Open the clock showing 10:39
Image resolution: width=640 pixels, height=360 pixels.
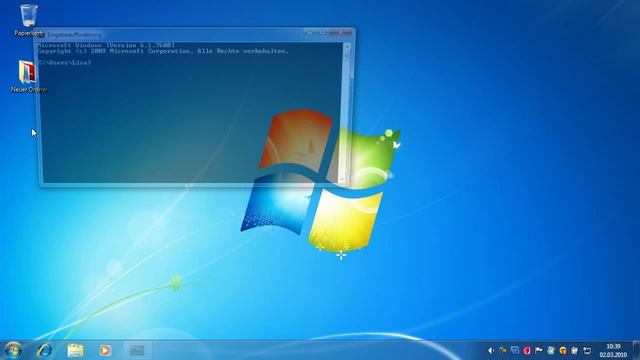(x=613, y=350)
